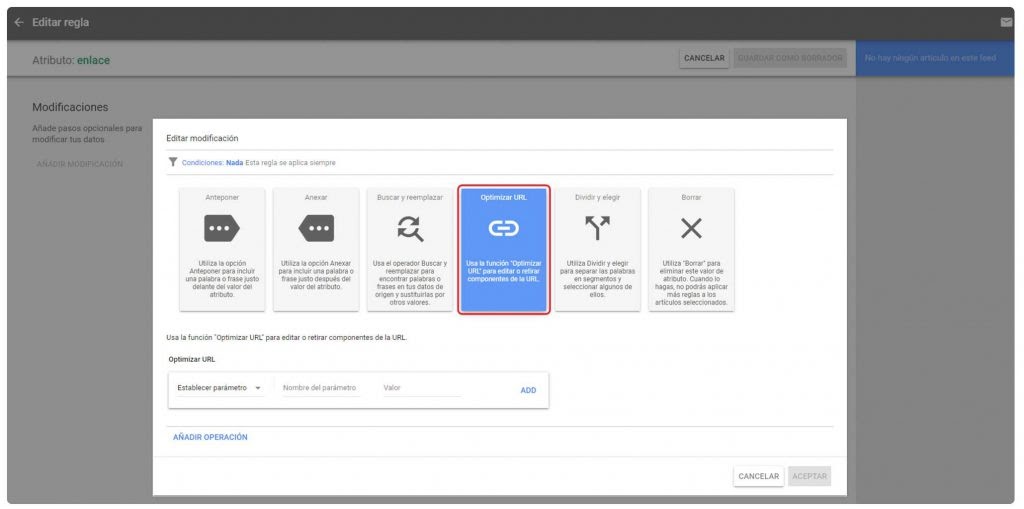This screenshot has height=509, width=1024.
Task: Click the ACEPTAR button
Action: [810, 476]
